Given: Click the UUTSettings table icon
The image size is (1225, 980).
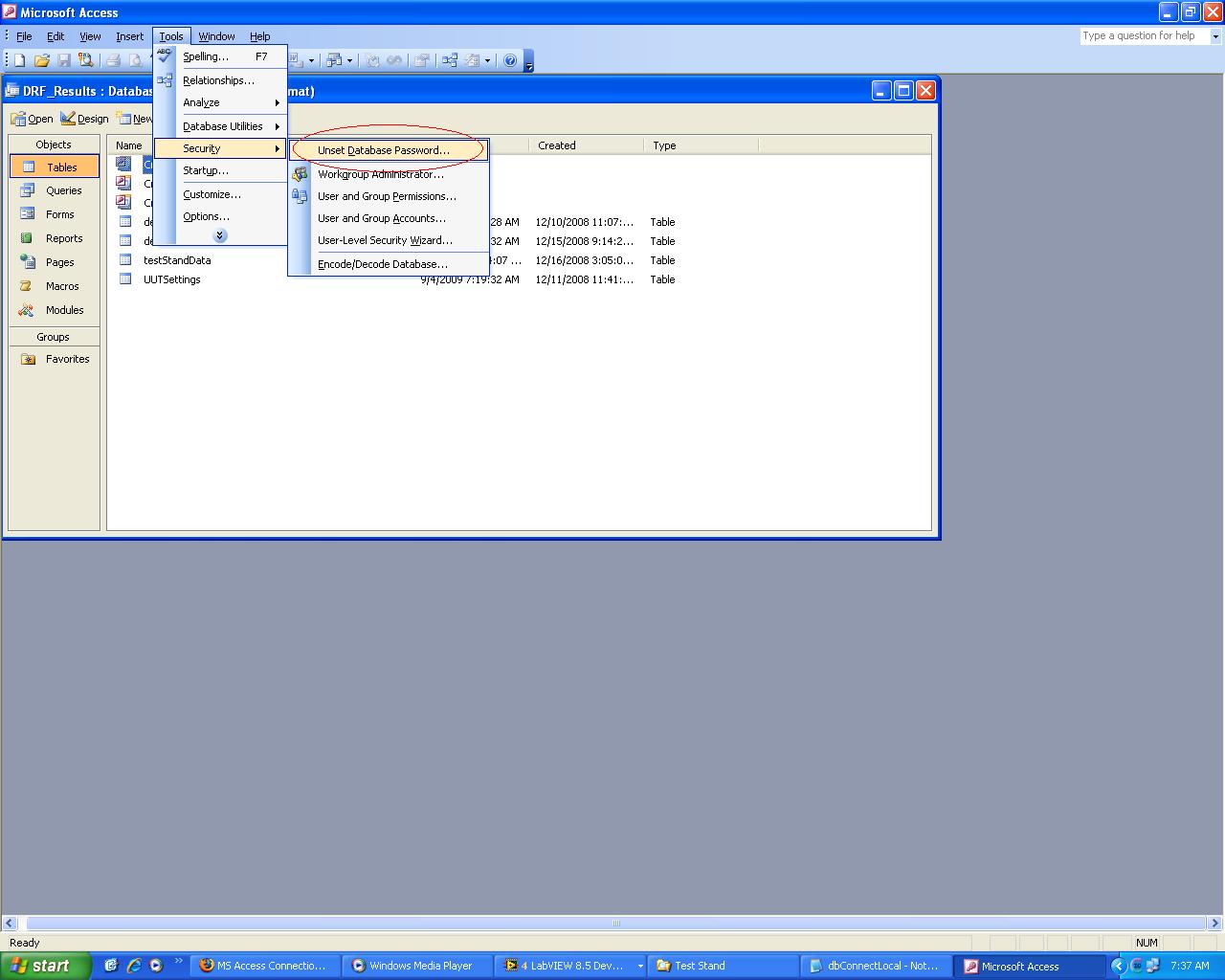Looking at the screenshot, I should [124, 278].
